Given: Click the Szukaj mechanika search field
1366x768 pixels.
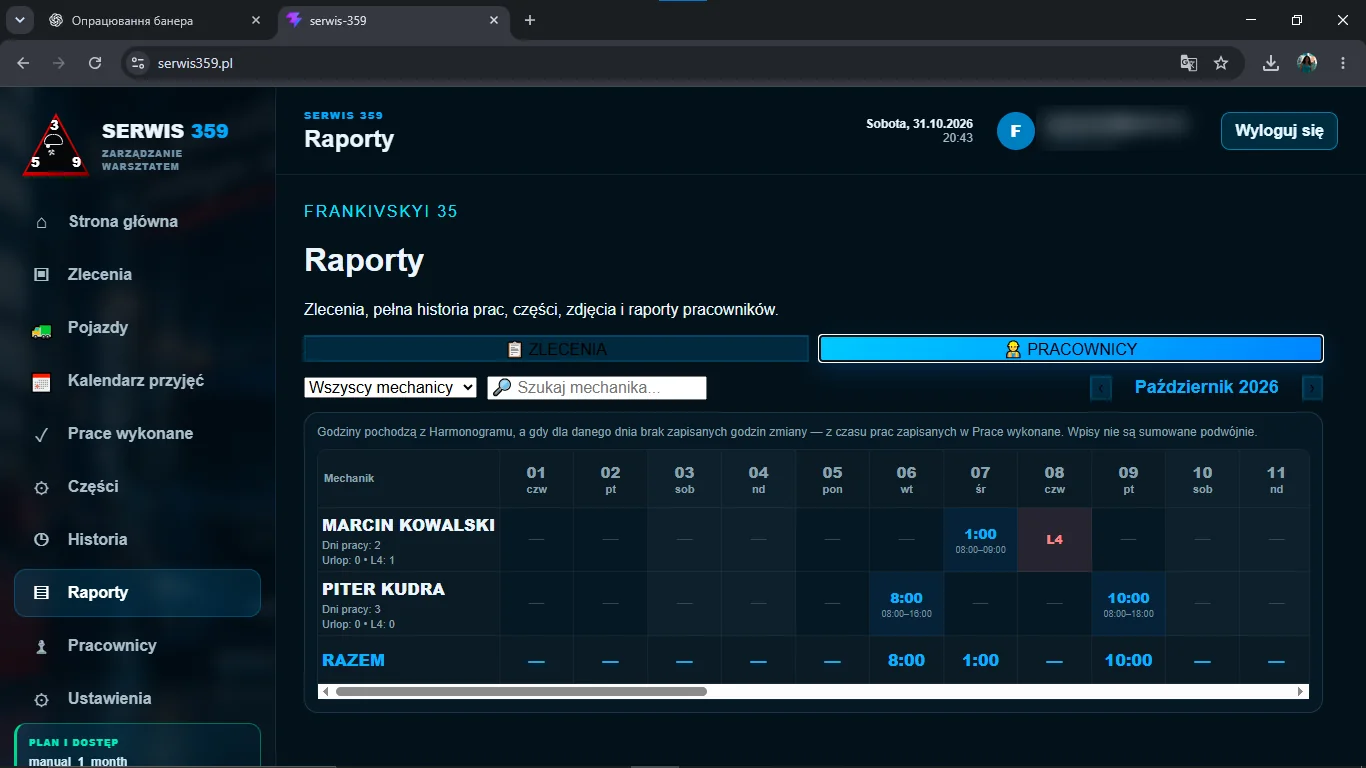Looking at the screenshot, I should point(597,388).
